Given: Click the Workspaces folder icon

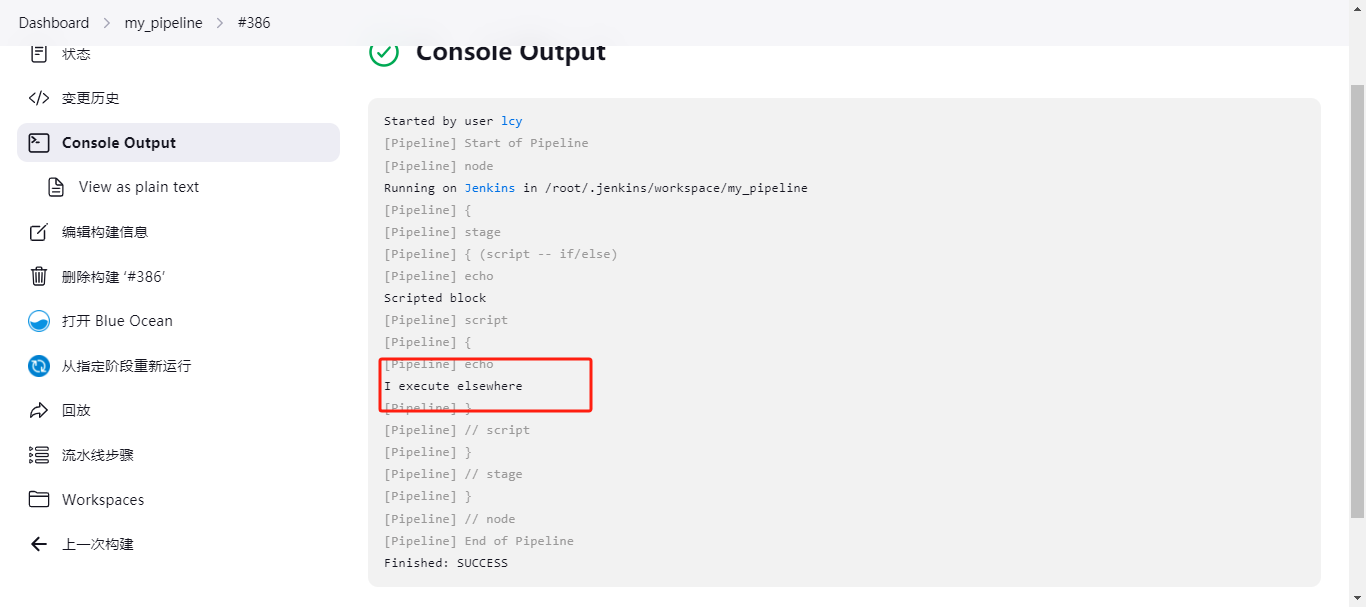Looking at the screenshot, I should coord(39,499).
